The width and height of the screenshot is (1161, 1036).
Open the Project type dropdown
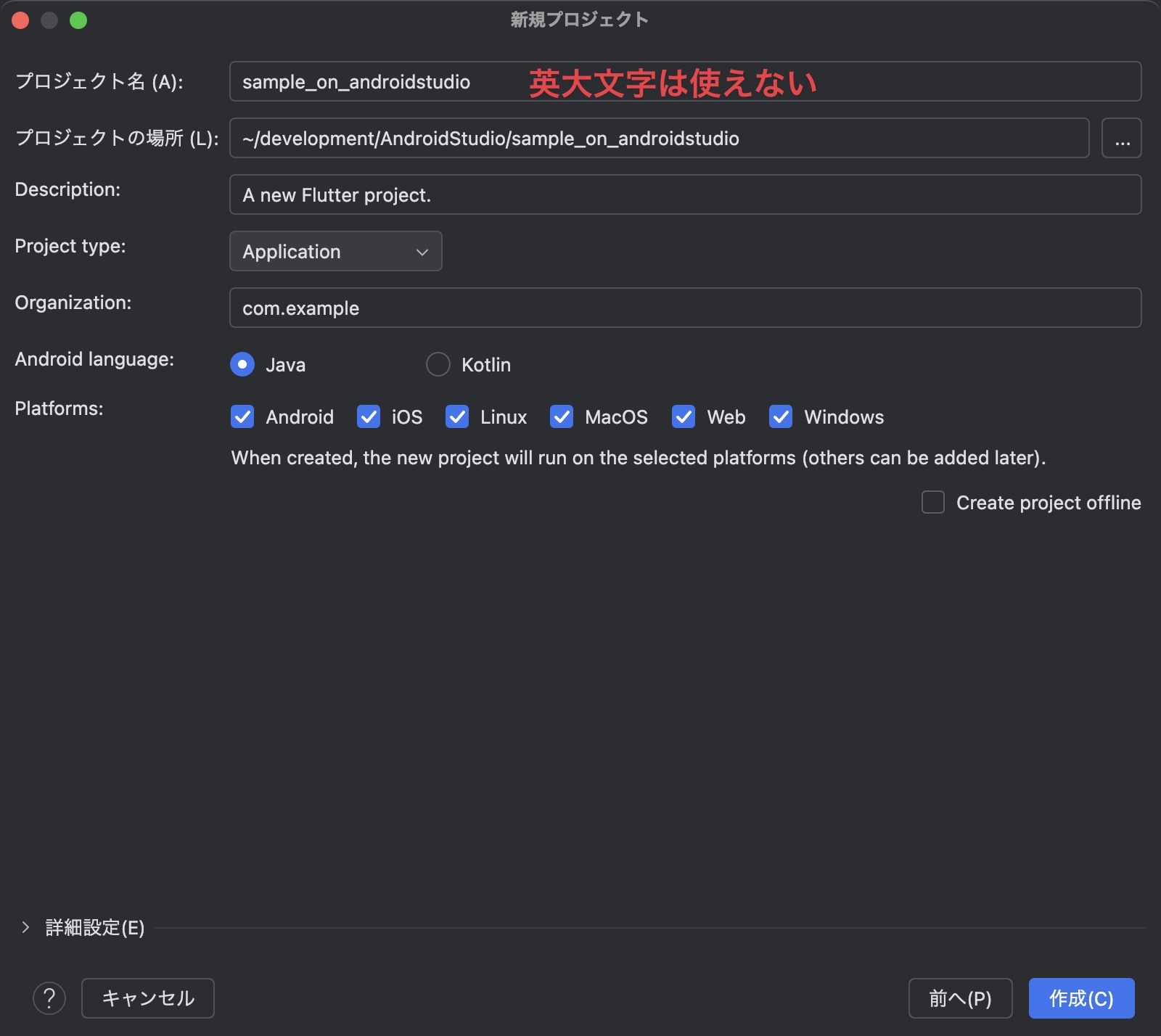tap(335, 252)
